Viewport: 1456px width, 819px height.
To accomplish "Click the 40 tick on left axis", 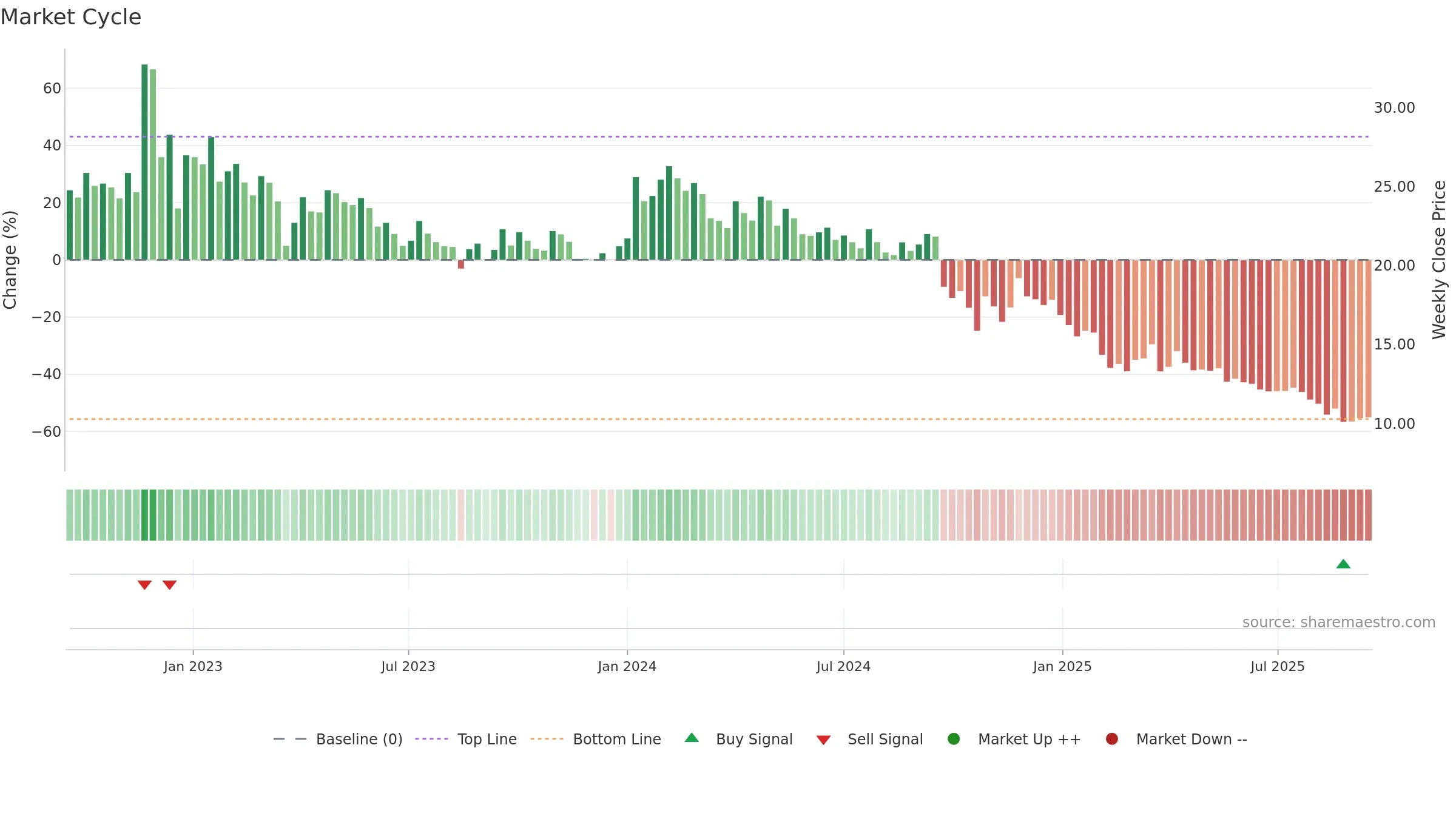I will (52, 146).
